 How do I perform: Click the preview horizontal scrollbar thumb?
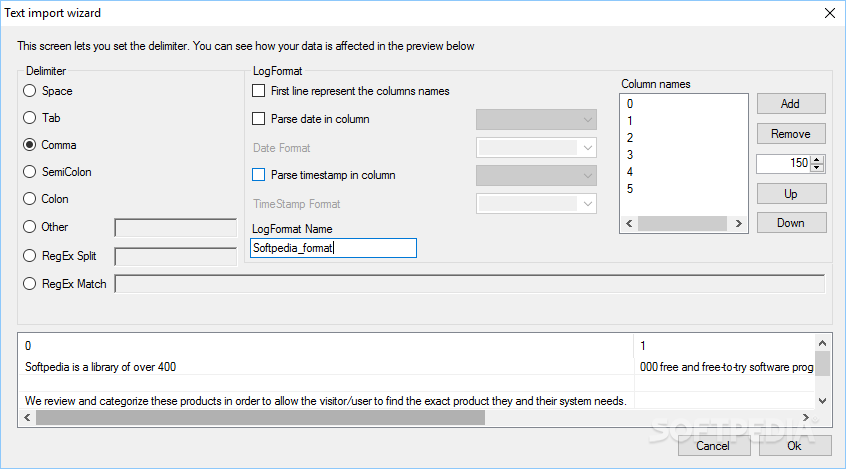(x=261, y=417)
